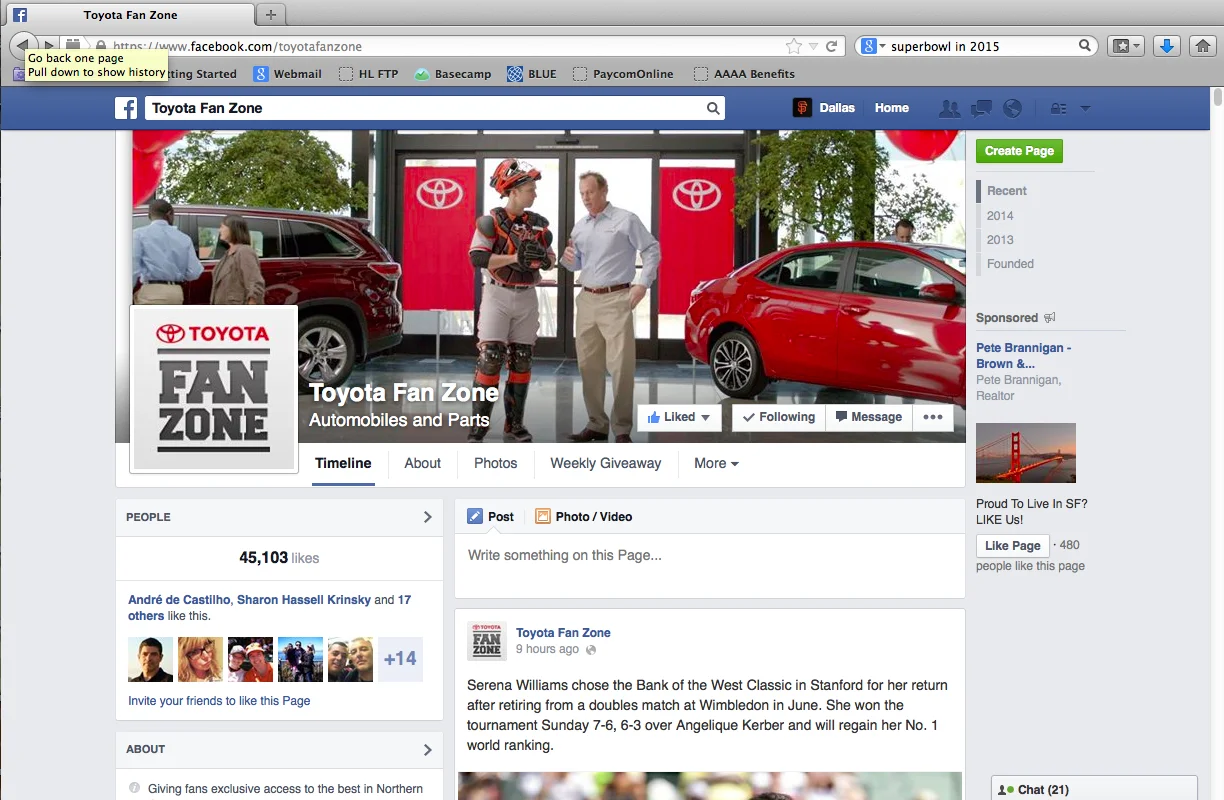Toggle Liked status on the page
The height and width of the screenshot is (800, 1224).
tap(679, 417)
